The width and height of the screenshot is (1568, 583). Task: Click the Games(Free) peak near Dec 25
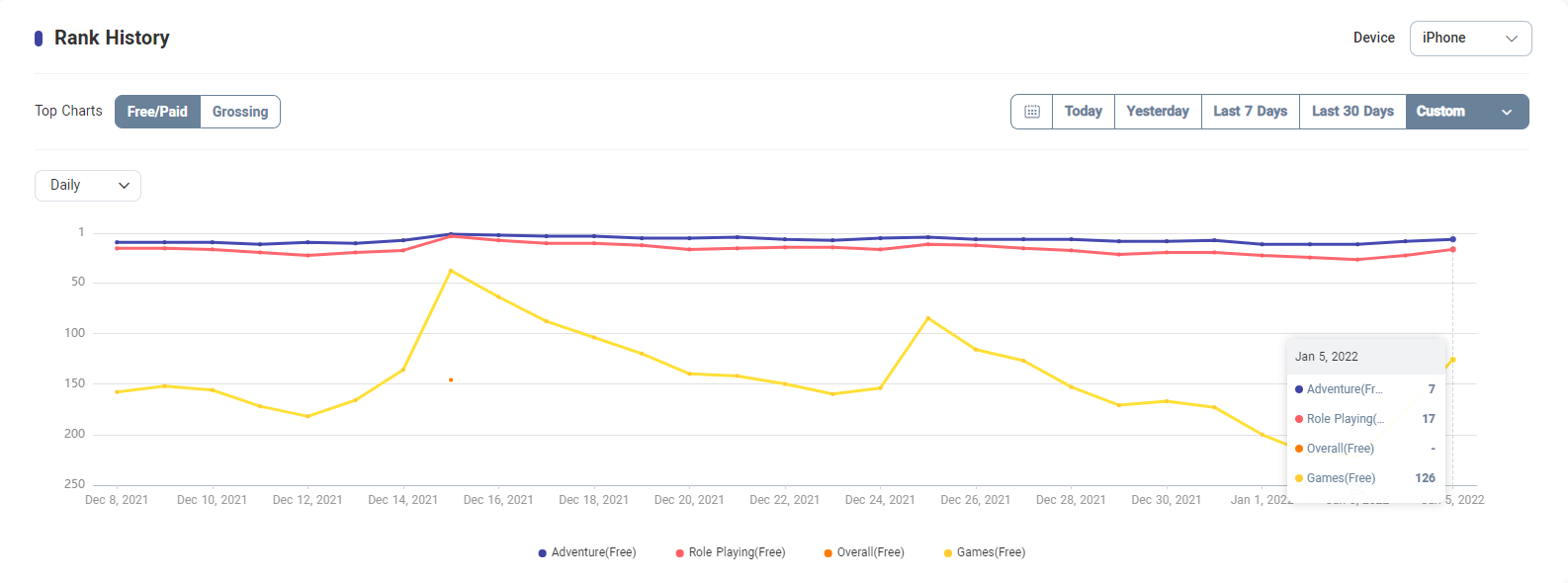coord(927,318)
